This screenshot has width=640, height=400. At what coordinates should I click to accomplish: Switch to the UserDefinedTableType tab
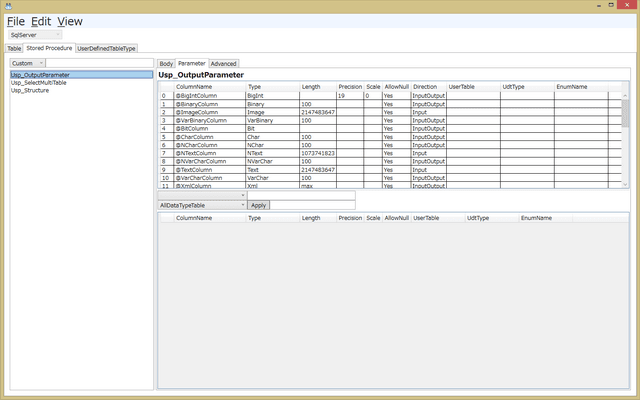(107, 49)
